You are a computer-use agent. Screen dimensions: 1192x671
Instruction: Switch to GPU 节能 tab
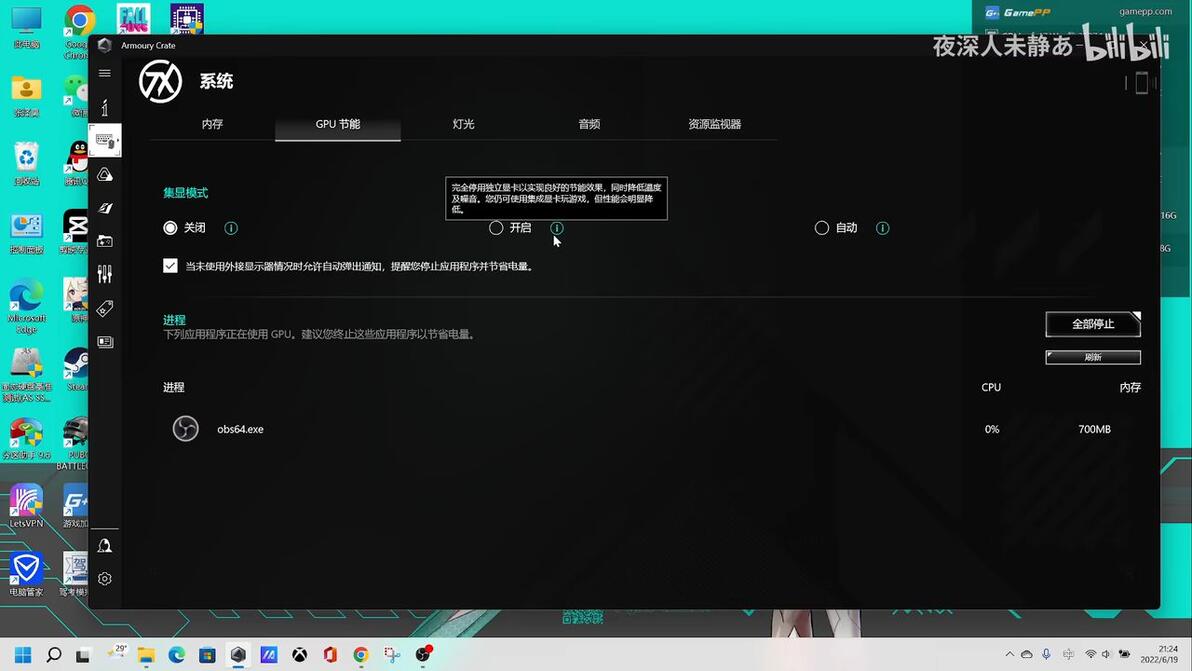[338, 124]
